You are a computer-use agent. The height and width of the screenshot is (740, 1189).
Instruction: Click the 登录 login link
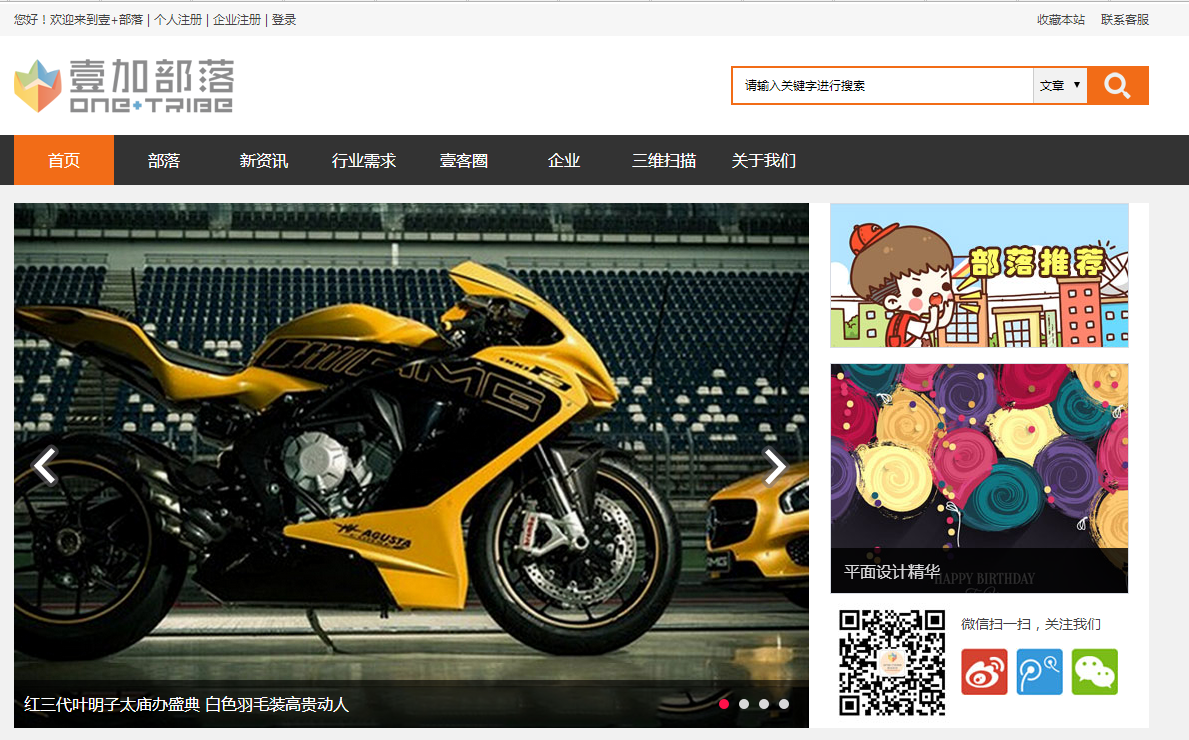point(284,19)
